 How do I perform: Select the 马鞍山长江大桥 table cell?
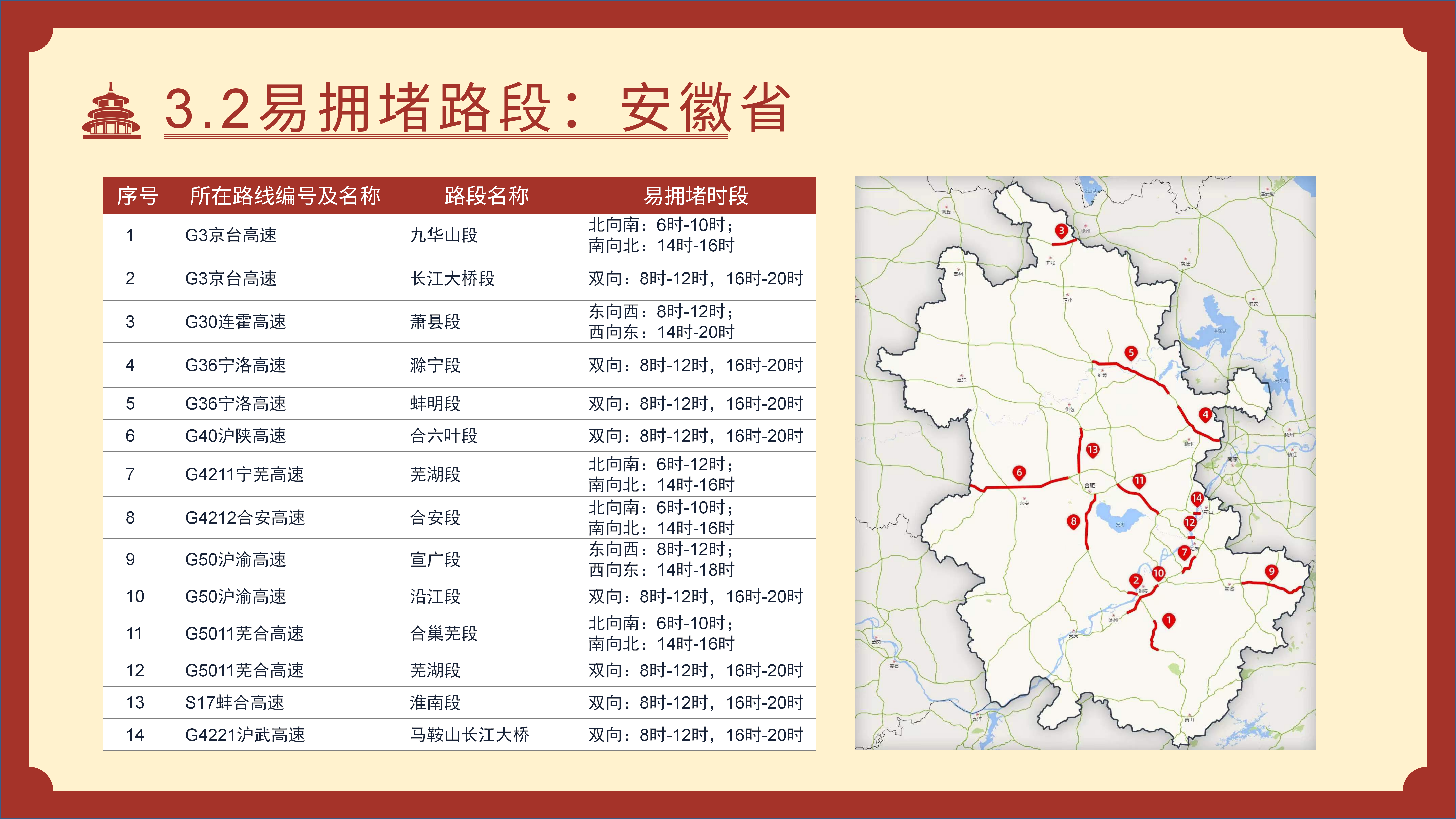[469, 735]
